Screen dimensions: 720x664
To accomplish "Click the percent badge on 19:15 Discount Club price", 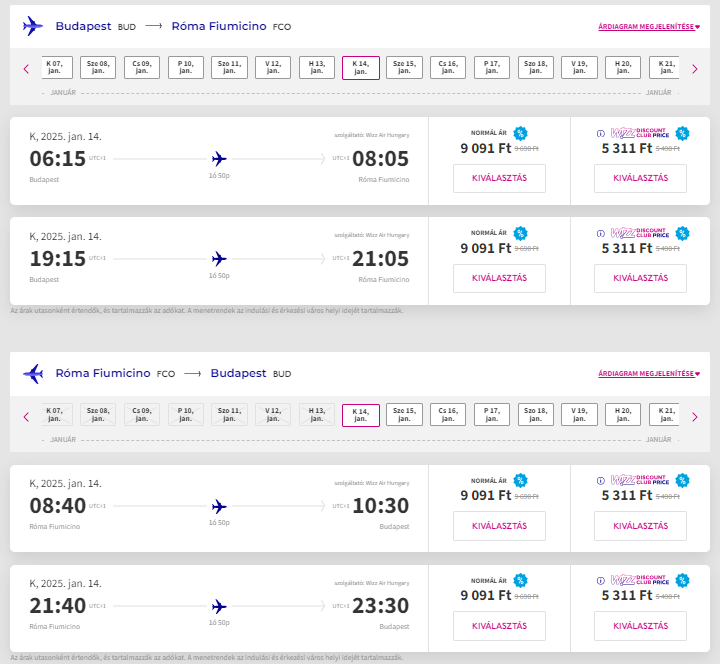I will coord(682,233).
